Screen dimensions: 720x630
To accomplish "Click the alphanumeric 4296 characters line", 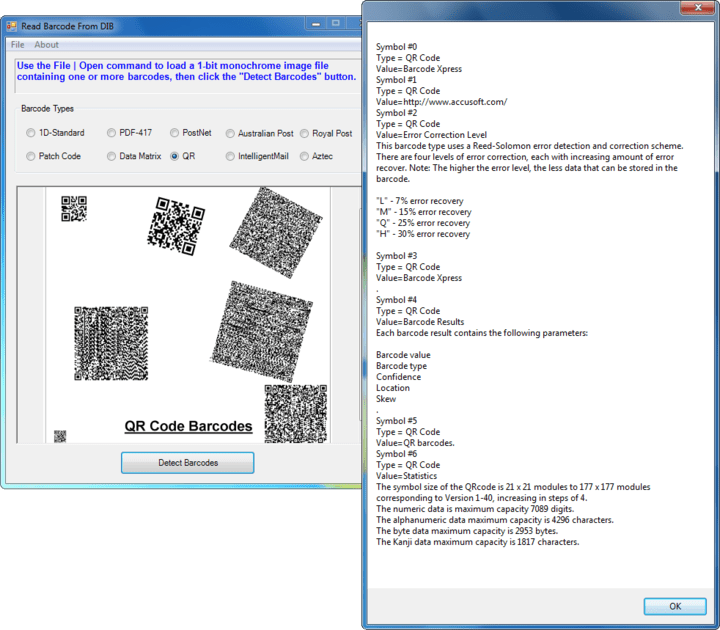I will tap(495, 520).
